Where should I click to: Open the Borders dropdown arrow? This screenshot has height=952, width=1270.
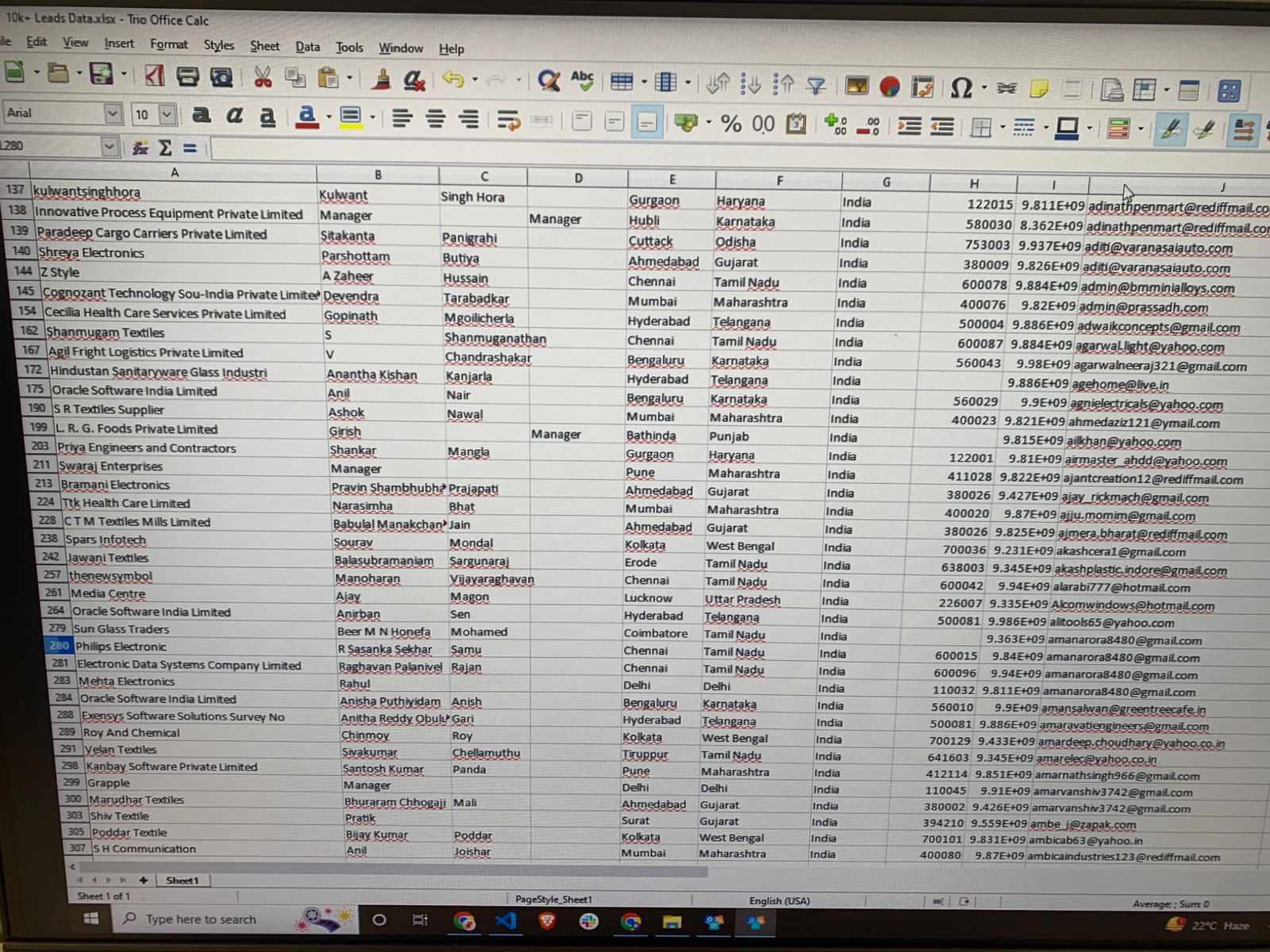pos(1003,128)
